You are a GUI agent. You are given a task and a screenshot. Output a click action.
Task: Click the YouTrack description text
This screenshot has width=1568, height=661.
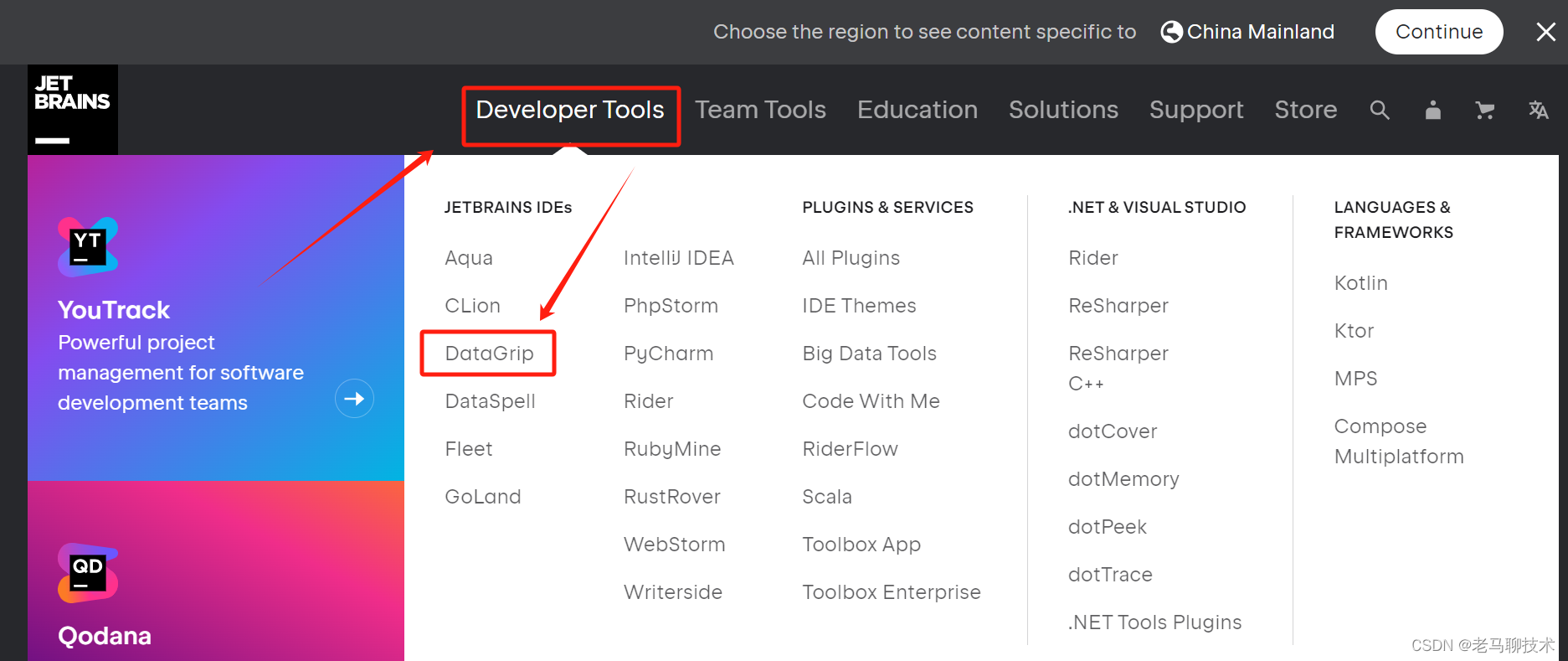click(181, 373)
